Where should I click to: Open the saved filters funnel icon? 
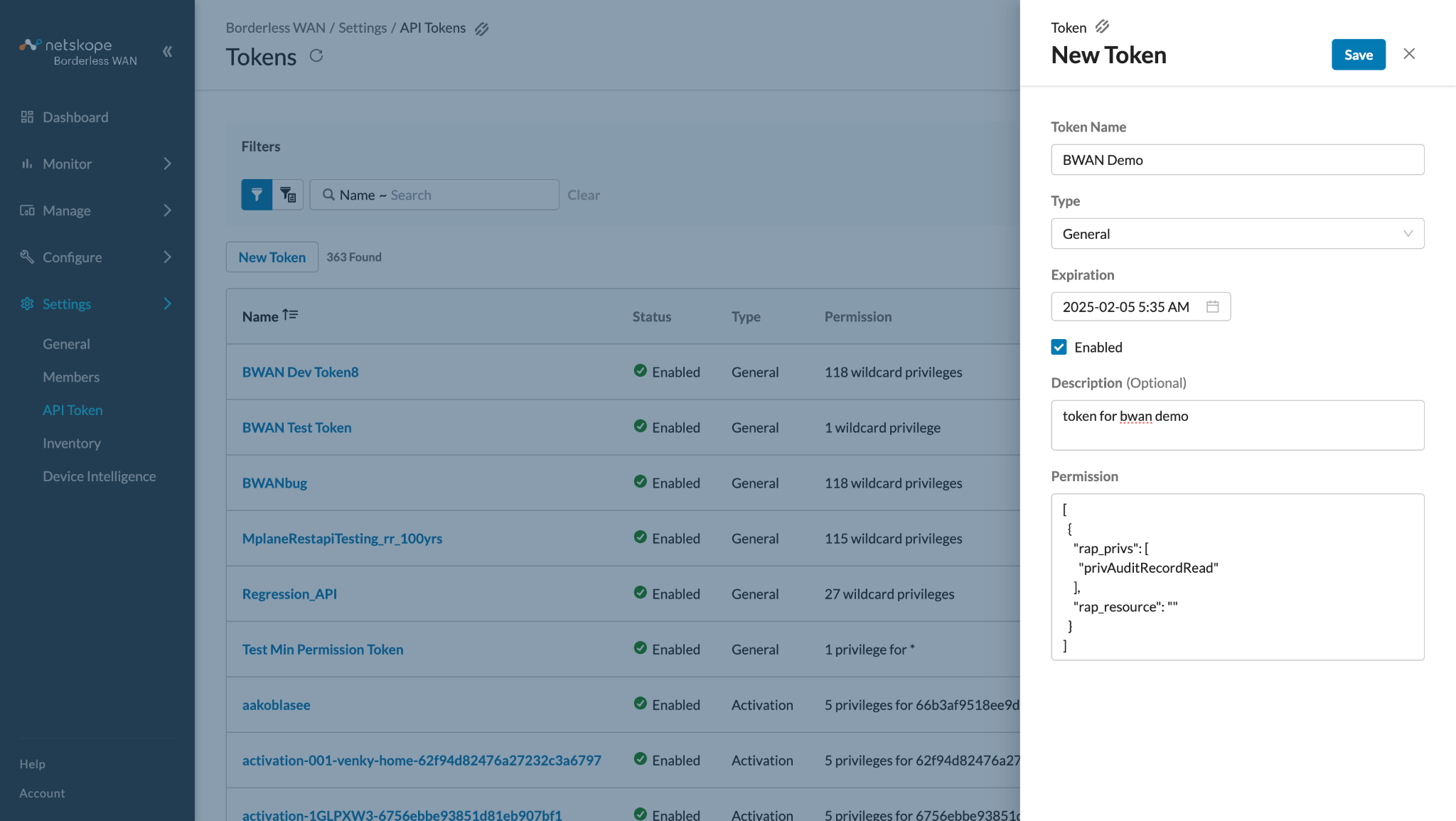click(288, 194)
